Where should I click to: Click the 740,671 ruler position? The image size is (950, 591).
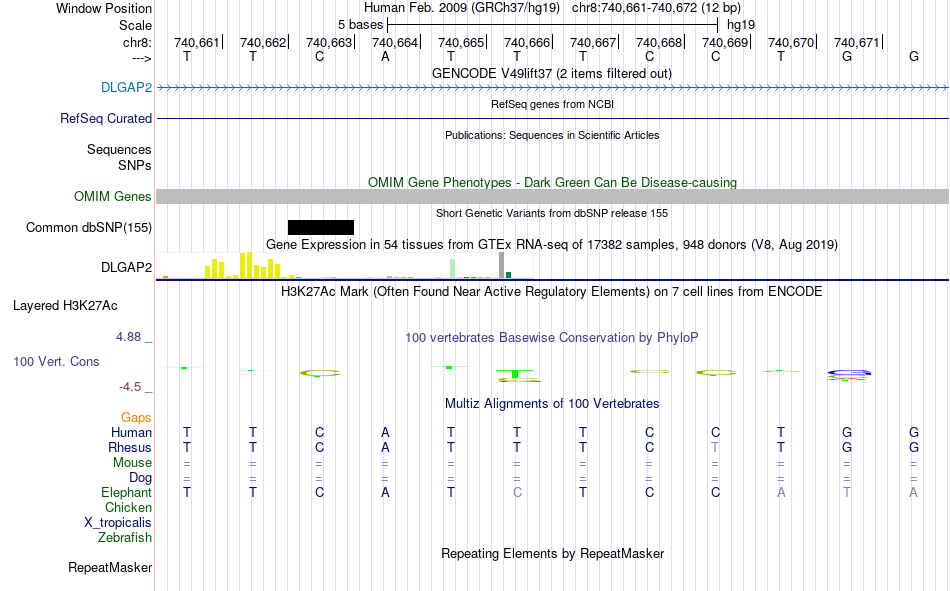click(x=857, y=42)
